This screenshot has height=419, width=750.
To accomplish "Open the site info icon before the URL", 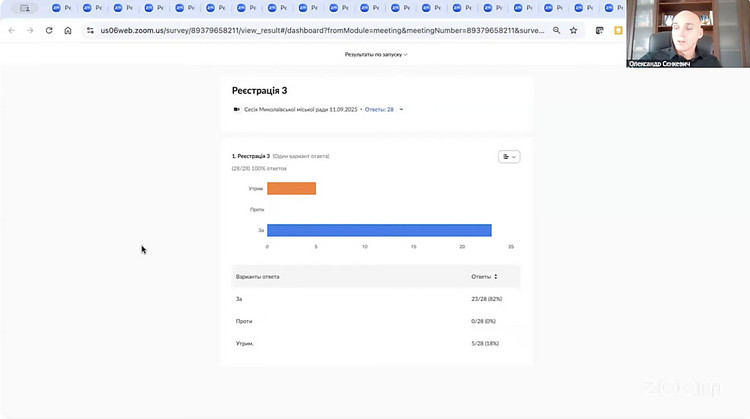I will click(x=91, y=31).
